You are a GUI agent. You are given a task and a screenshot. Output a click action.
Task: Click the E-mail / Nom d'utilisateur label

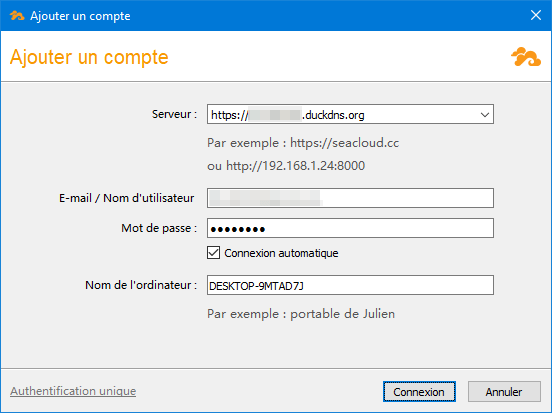tap(126, 198)
